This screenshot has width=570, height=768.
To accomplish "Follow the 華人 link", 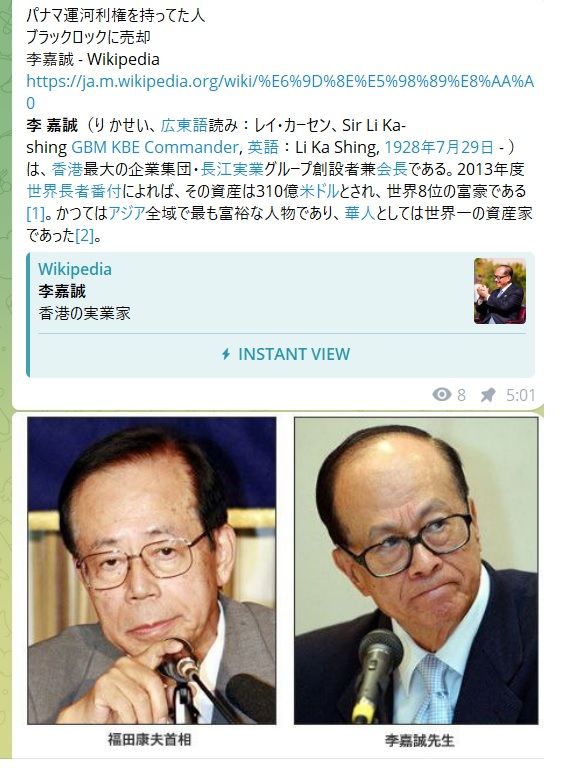I will [359, 214].
